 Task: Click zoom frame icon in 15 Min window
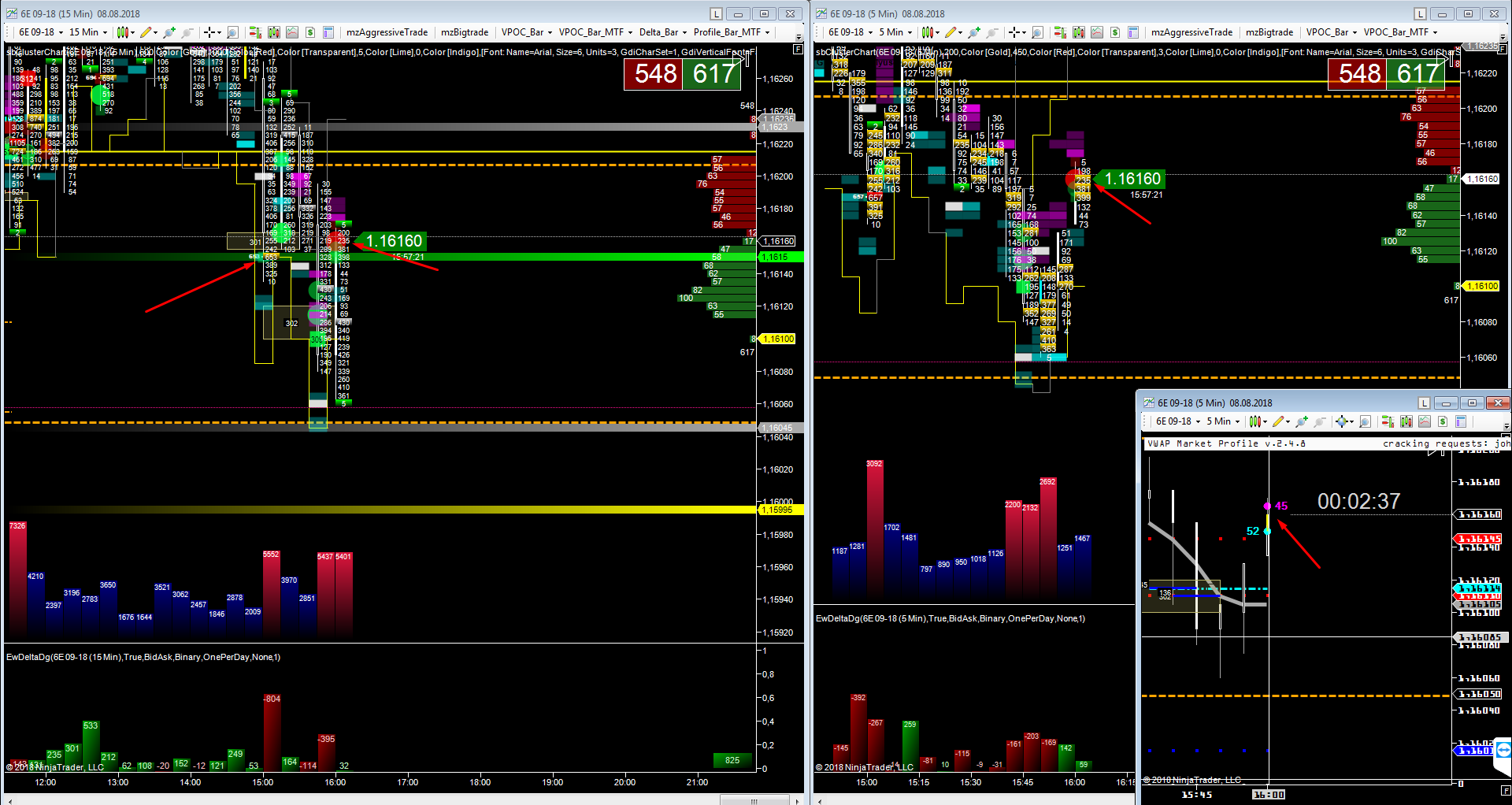232,32
